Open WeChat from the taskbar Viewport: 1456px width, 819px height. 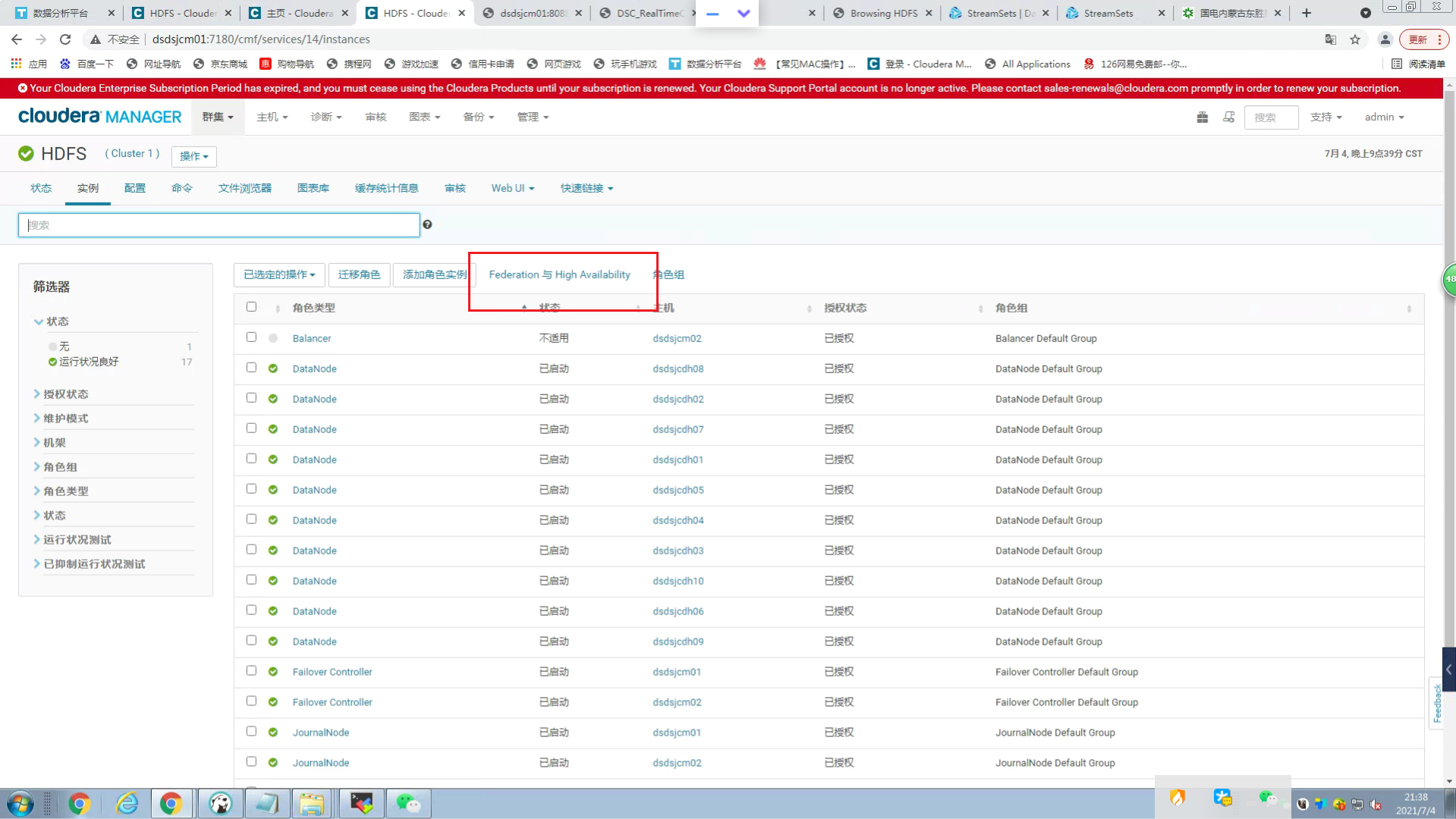[x=408, y=803]
